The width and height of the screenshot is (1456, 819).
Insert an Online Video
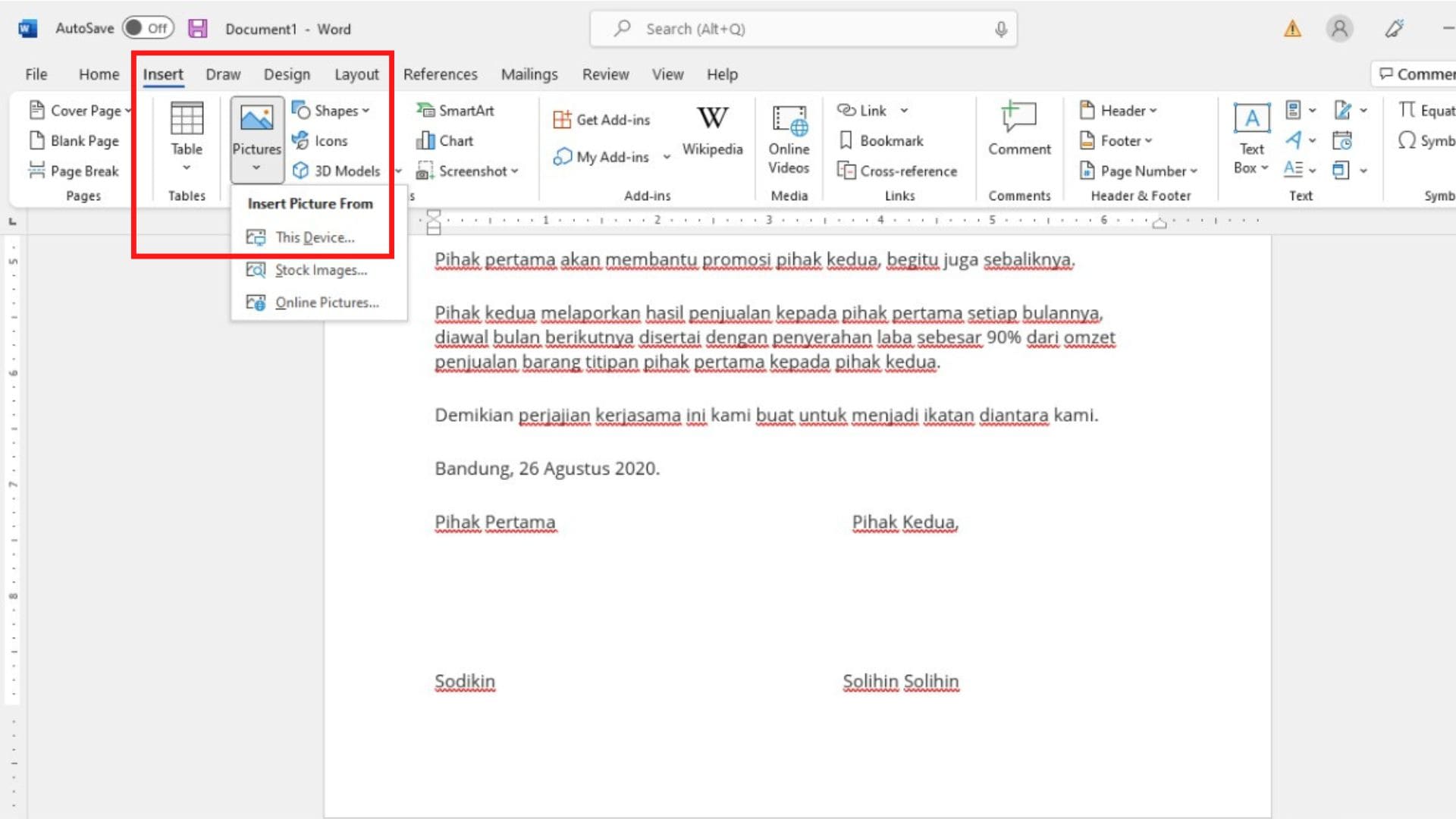tap(788, 140)
